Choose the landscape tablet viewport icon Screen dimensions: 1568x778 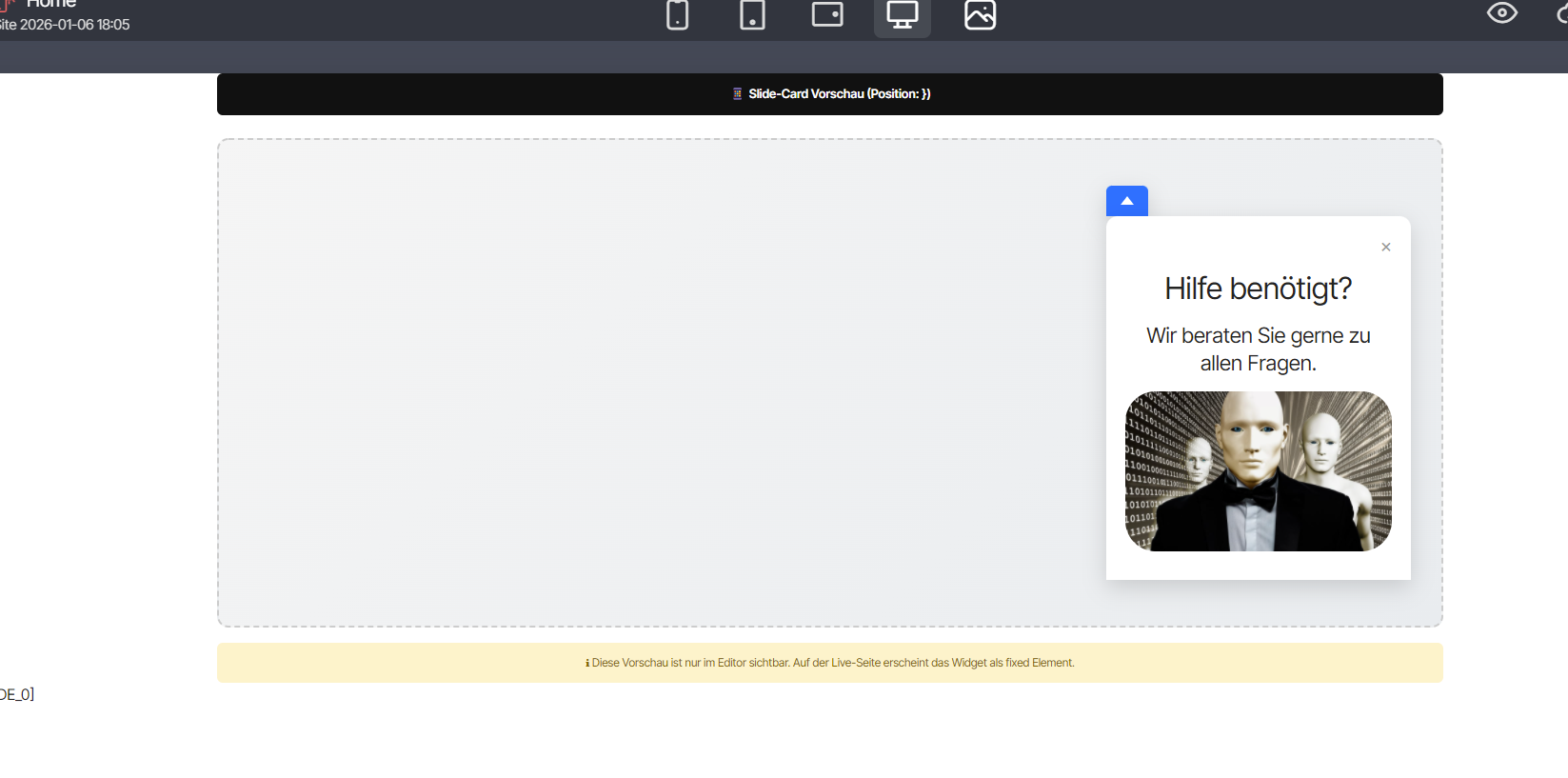827,15
